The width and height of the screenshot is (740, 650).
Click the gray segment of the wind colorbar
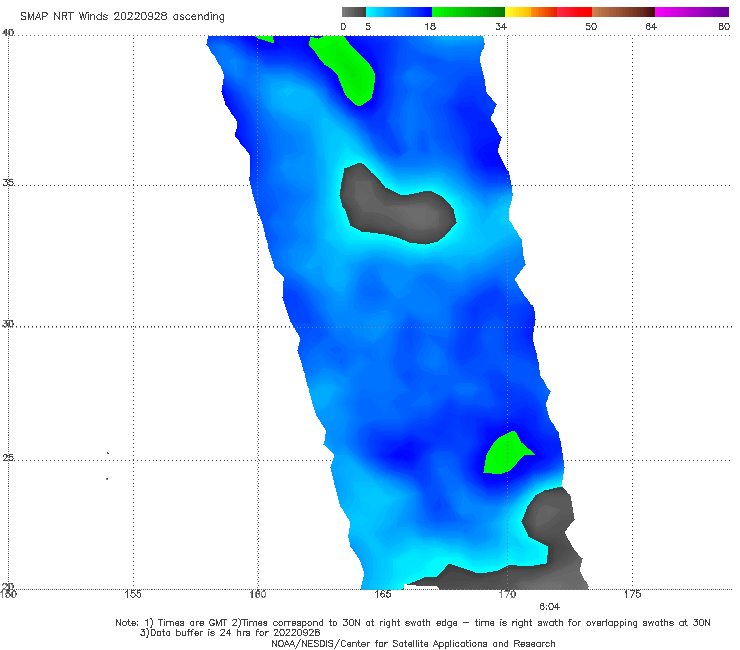pos(353,12)
